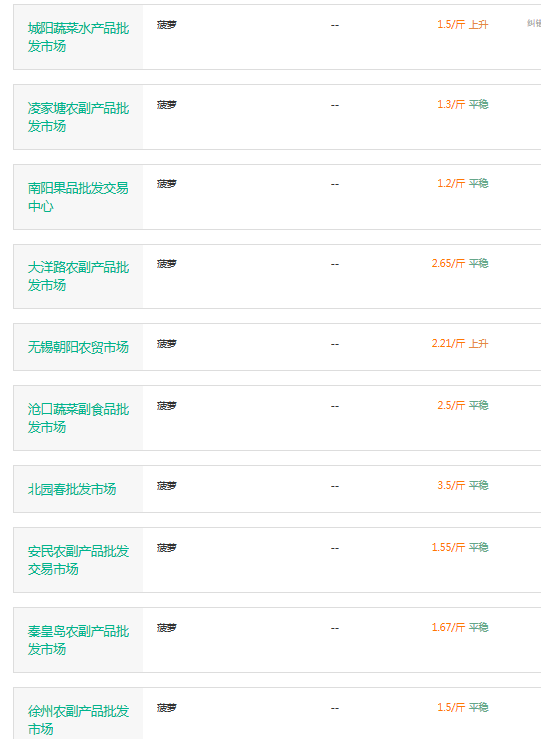
Task: Click the 3.5/斤 平稳 price entry
Action: click(x=463, y=485)
